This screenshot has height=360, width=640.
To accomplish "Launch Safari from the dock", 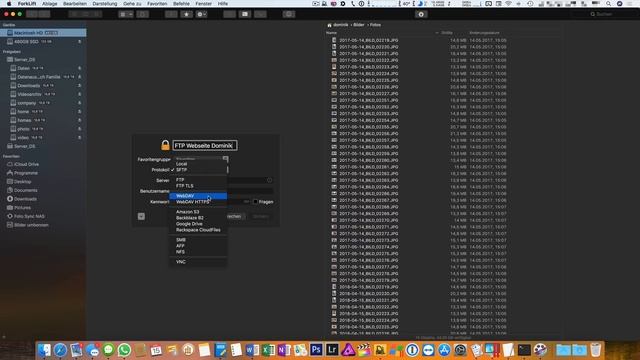I will click(x=60, y=350).
